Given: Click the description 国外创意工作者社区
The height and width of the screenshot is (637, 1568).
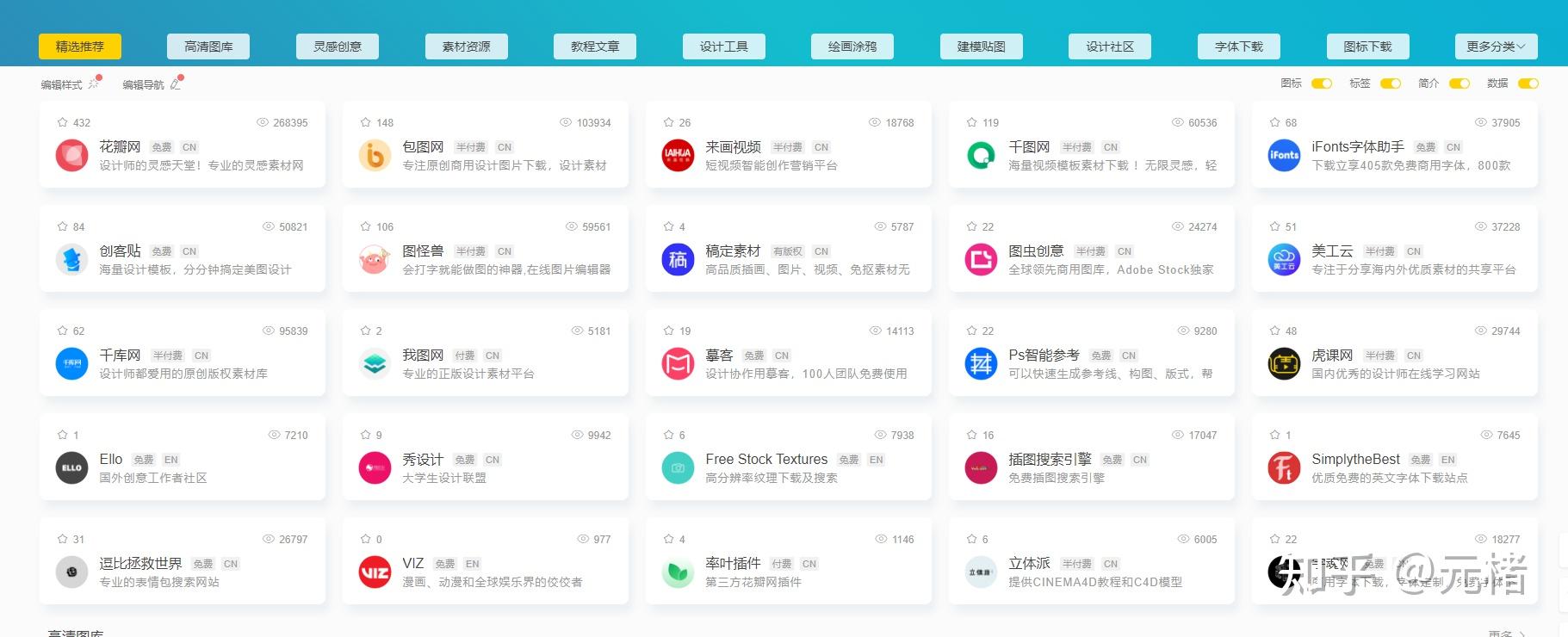Looking at the screenshot, I should pos(153,478).
